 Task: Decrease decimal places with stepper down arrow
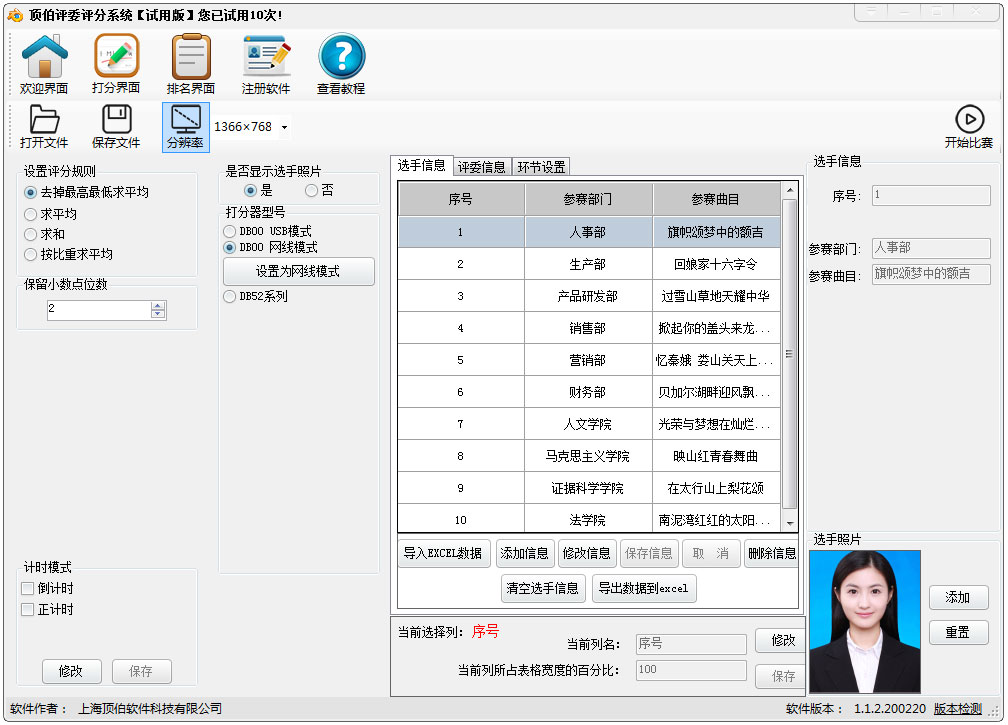click(x=158, y=314)
